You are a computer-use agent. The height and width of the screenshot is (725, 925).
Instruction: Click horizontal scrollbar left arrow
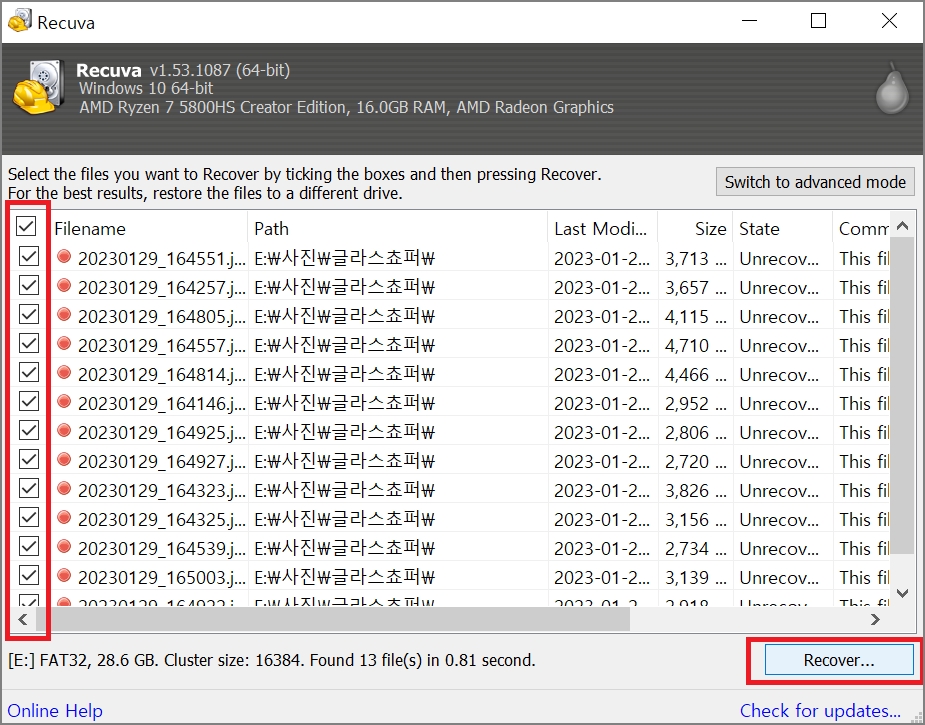[x=22, y=619]
